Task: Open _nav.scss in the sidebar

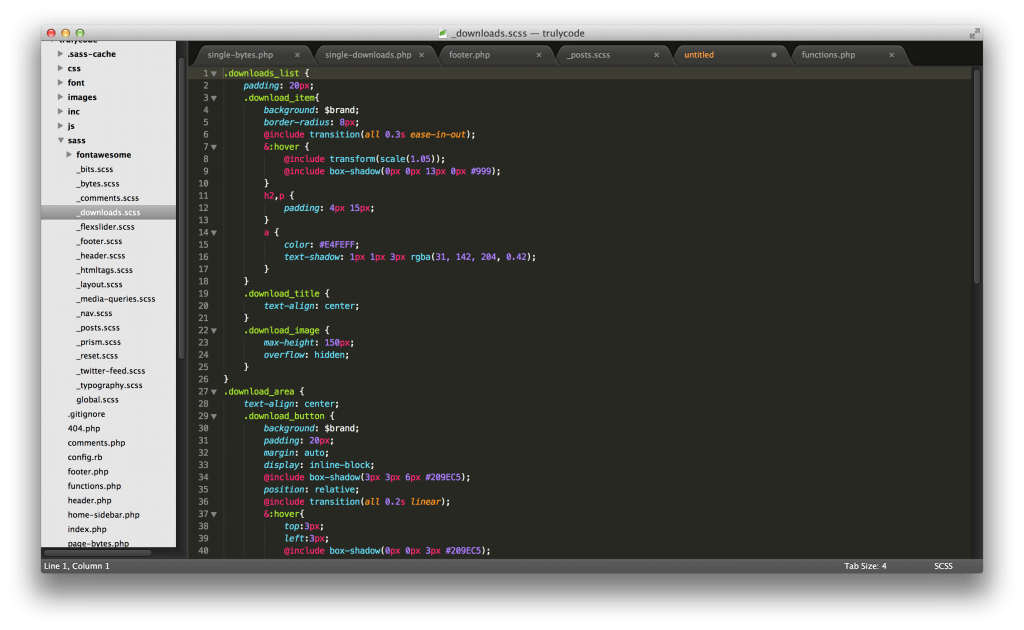Action: (x=94, y=313)
